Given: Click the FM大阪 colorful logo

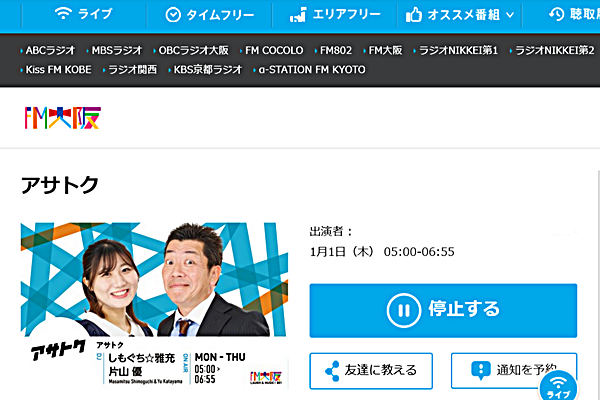Looking at the screenshot, I should pos(62,119).
